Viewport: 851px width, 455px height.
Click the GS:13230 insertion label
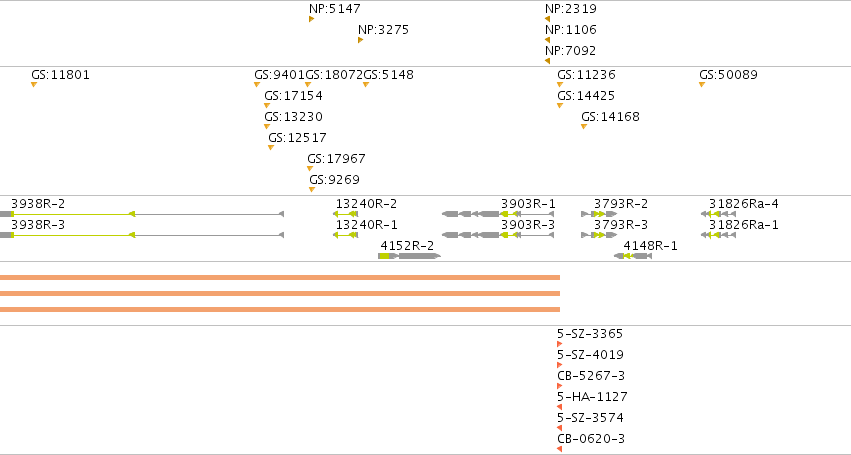(x=293, y=117)
